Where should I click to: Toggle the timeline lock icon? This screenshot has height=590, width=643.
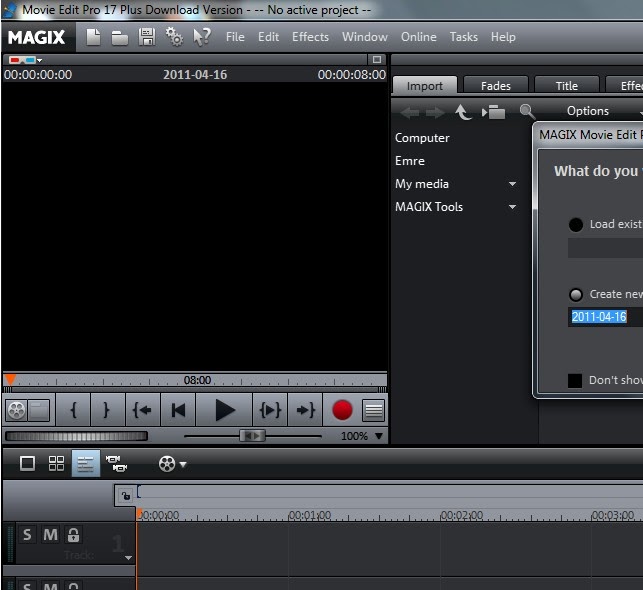click(125, 496)
